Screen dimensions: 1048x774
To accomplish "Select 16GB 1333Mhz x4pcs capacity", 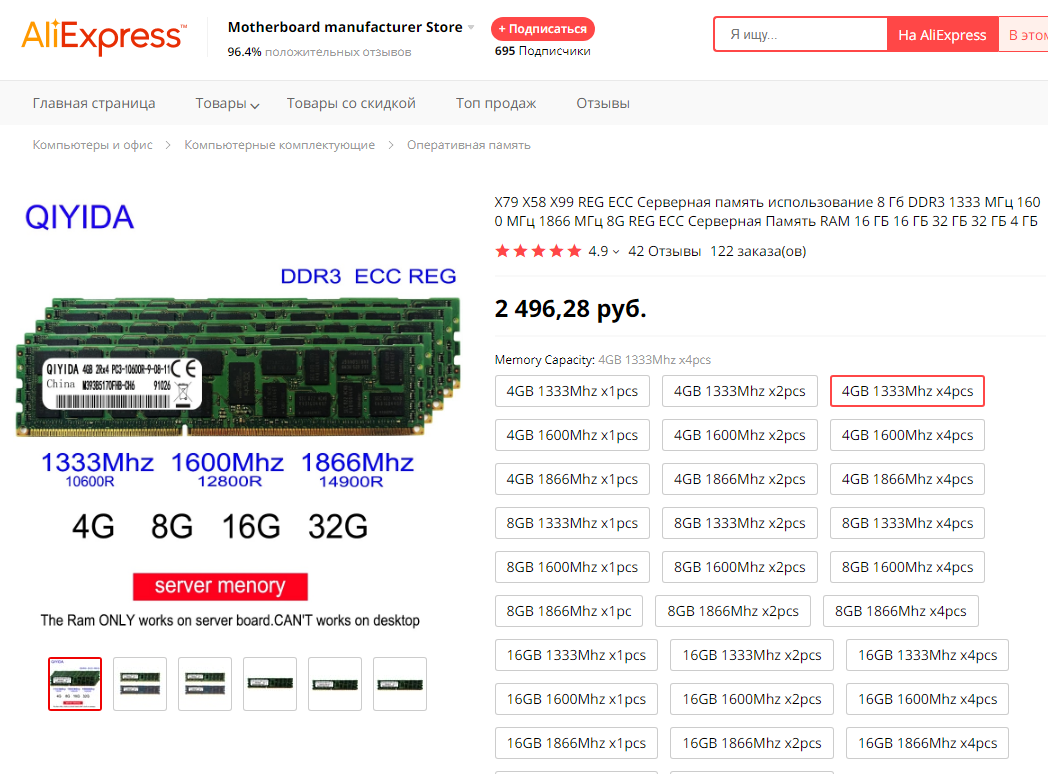I will point(928,655).
